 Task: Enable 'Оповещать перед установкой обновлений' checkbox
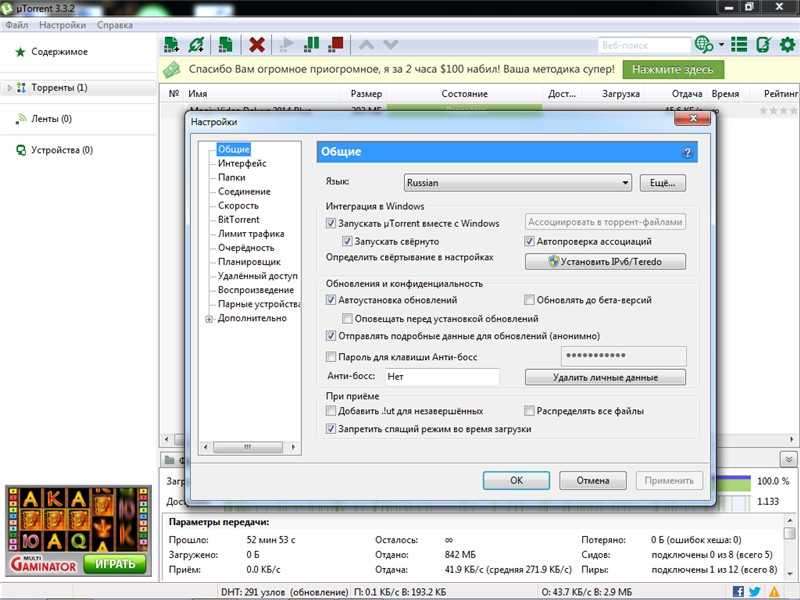pos(347,318)
